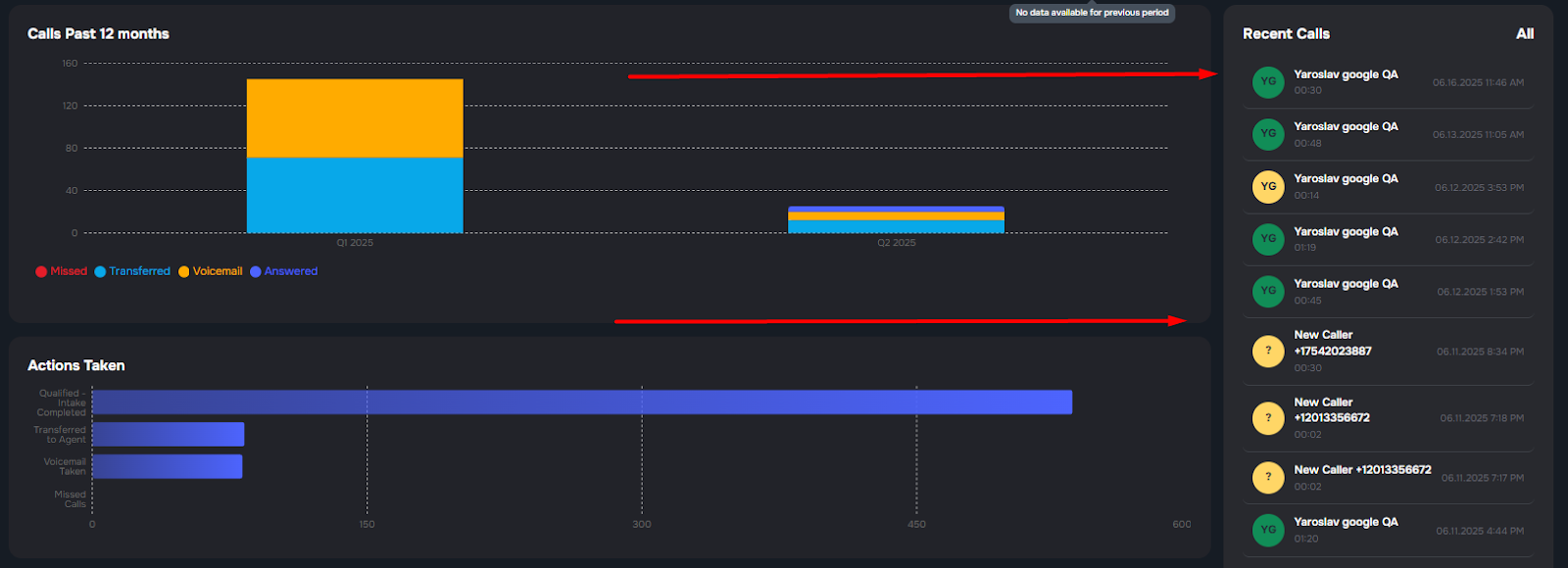
Task: Click the 600 tick on the Actions Taken axis
Action: (x=1182, y=524)
